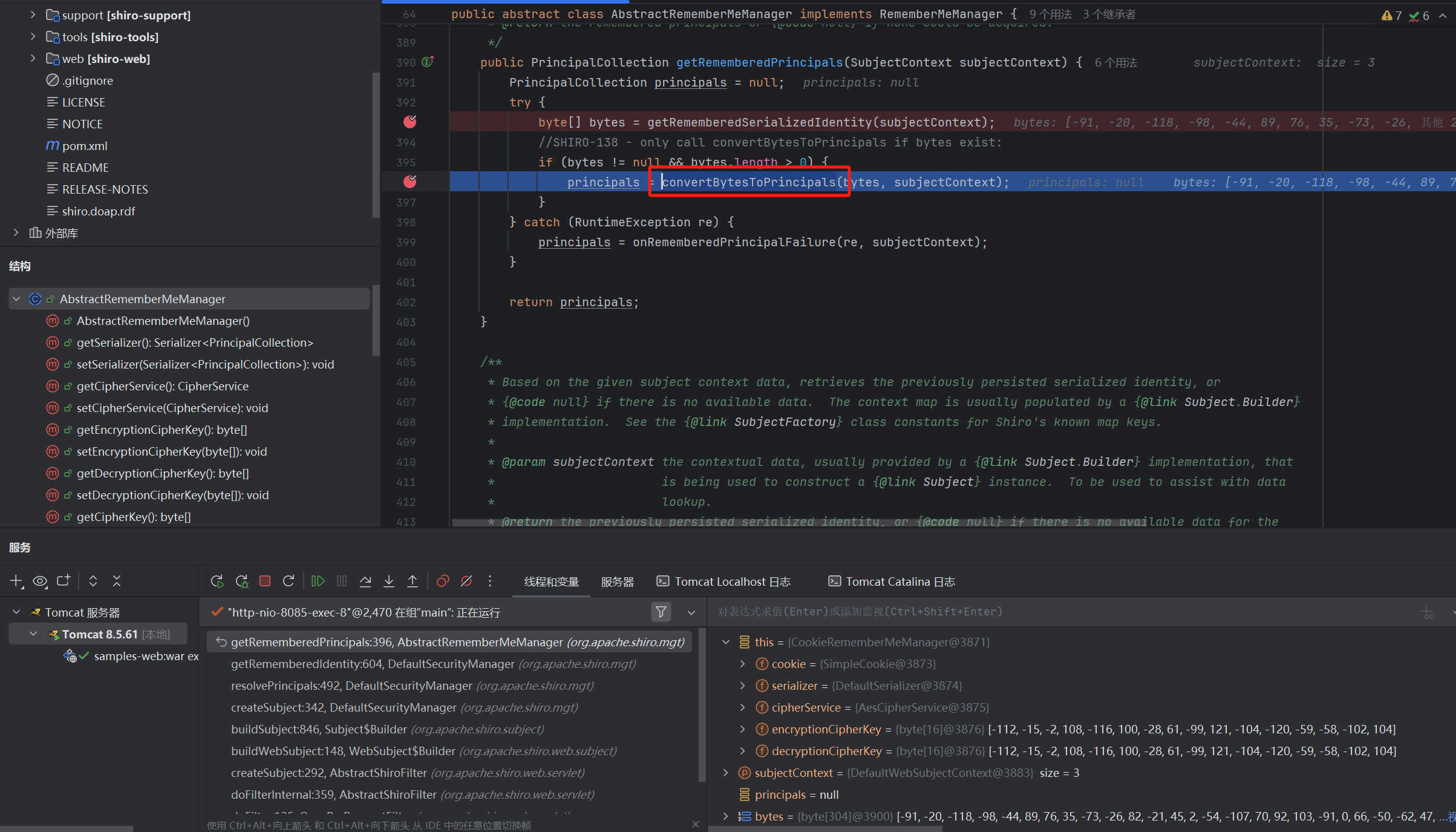Click the Step Out up-arrow icon
1456x832 pixels.
(x=413, y=581)
